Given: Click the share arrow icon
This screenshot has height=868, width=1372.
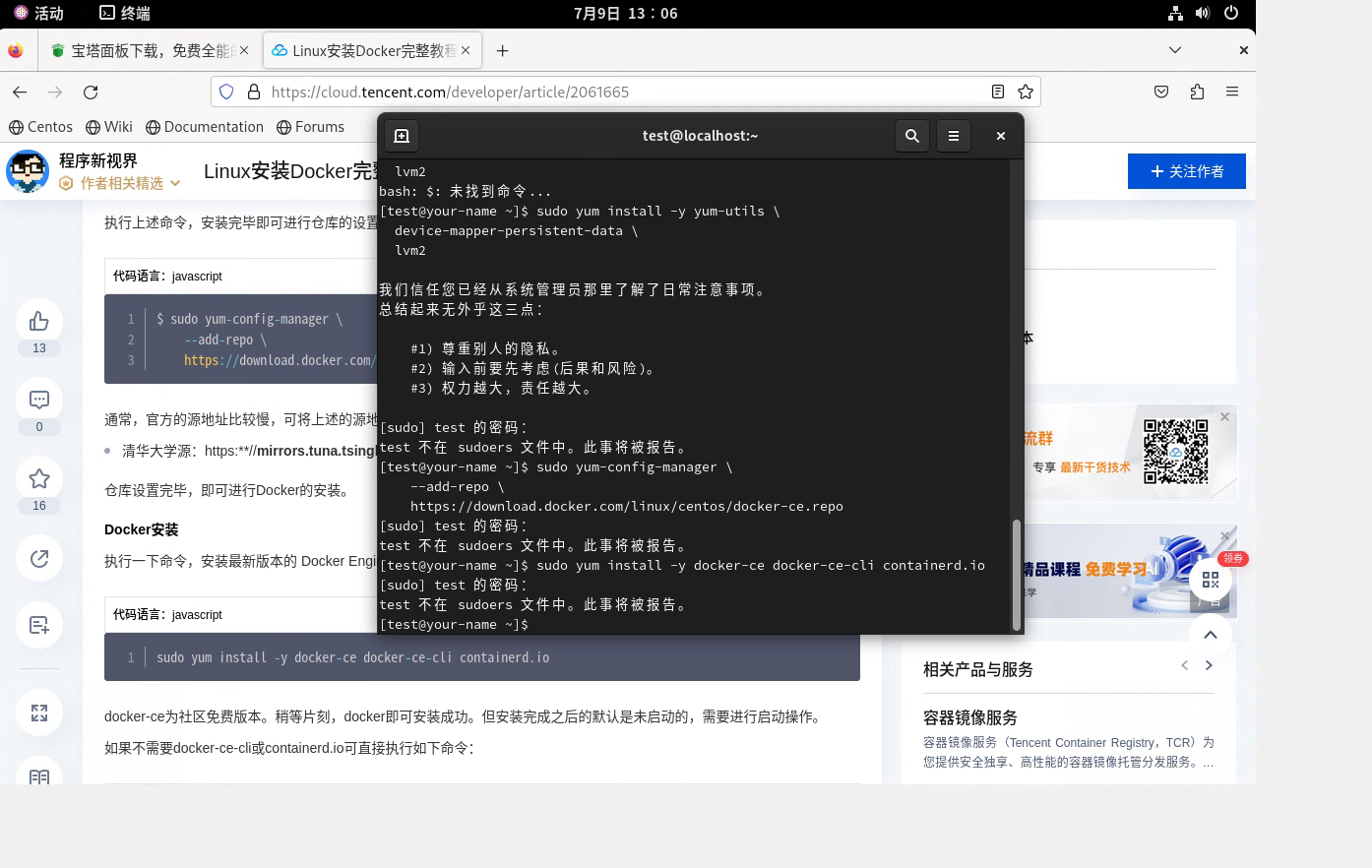Looking at the screenshot, I should [x=39, y=558].
